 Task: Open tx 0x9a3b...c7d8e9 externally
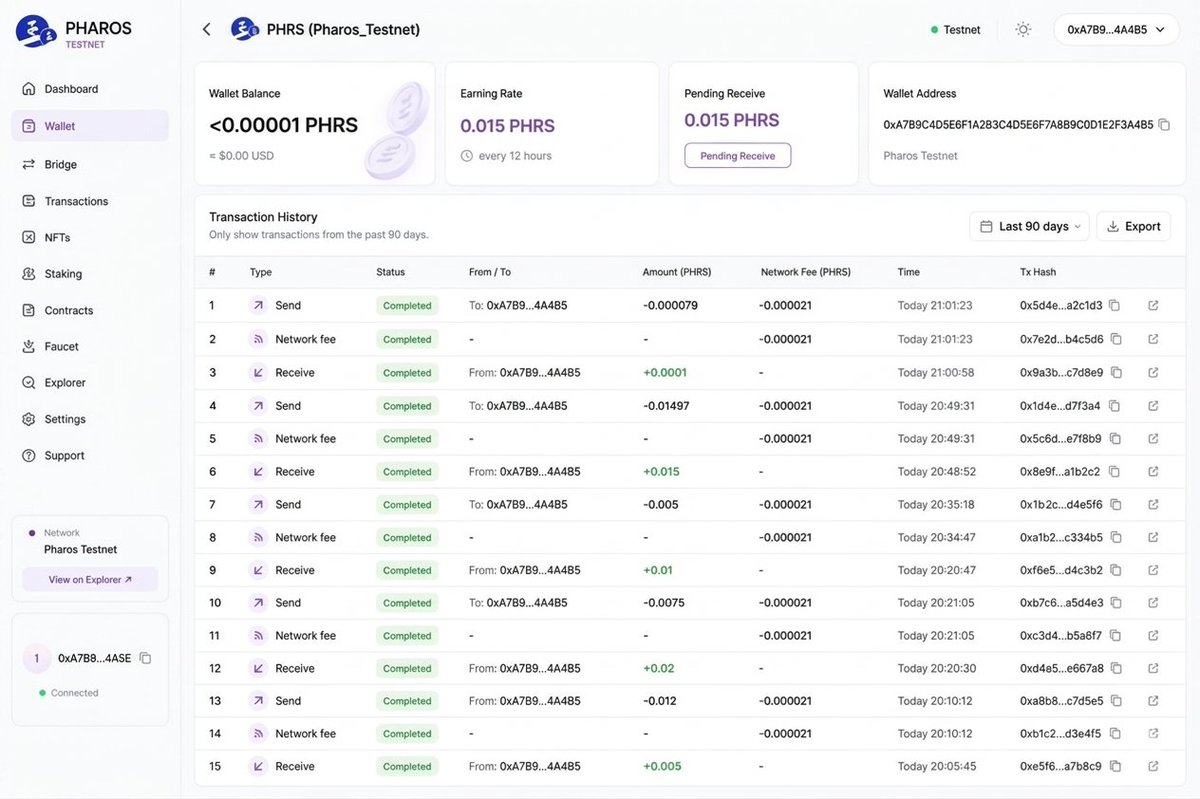pos(1153,372)
